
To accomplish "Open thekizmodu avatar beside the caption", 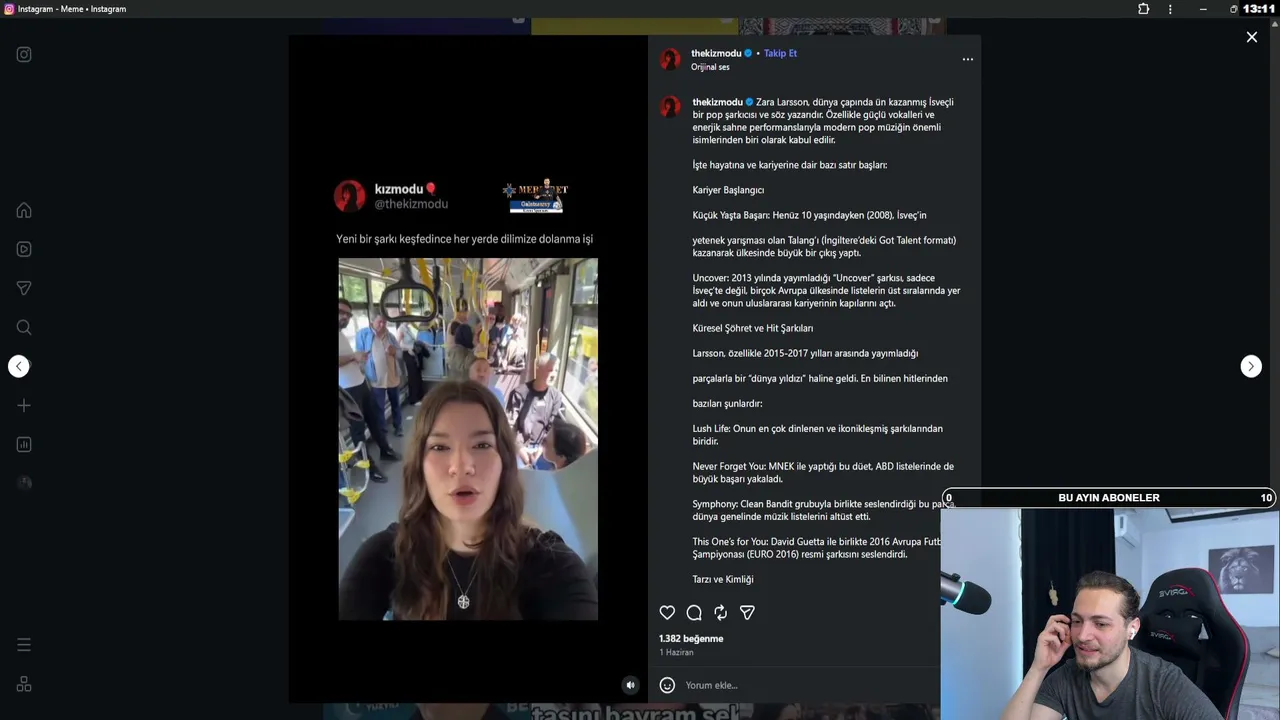I will pos(670,107).
